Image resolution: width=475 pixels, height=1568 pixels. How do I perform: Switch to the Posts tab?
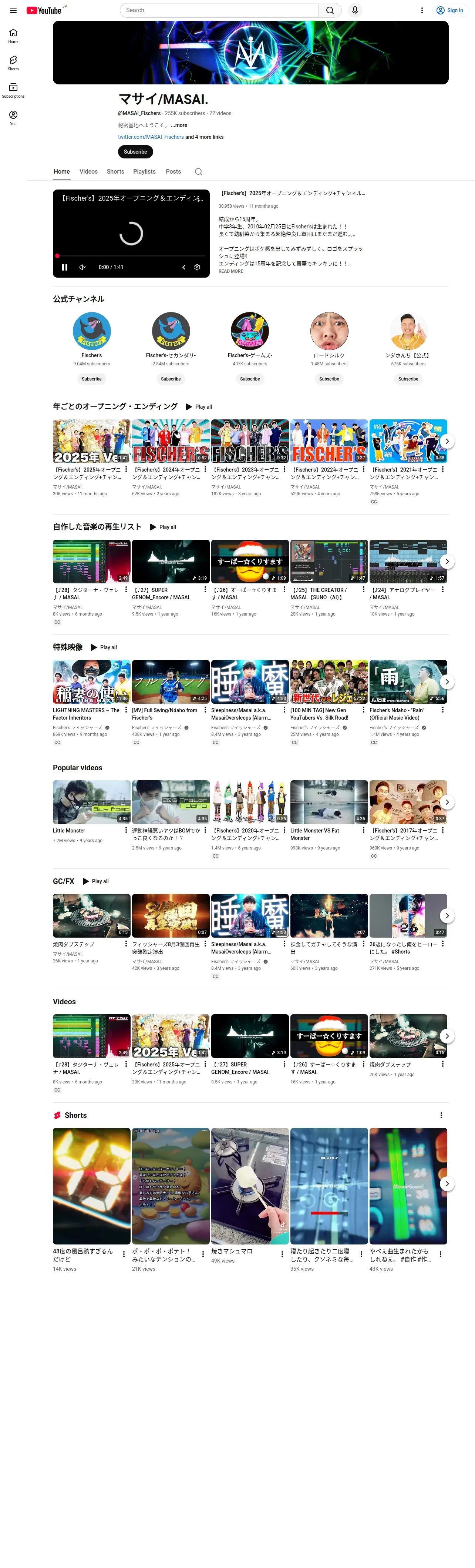click(x=174, y=172)
